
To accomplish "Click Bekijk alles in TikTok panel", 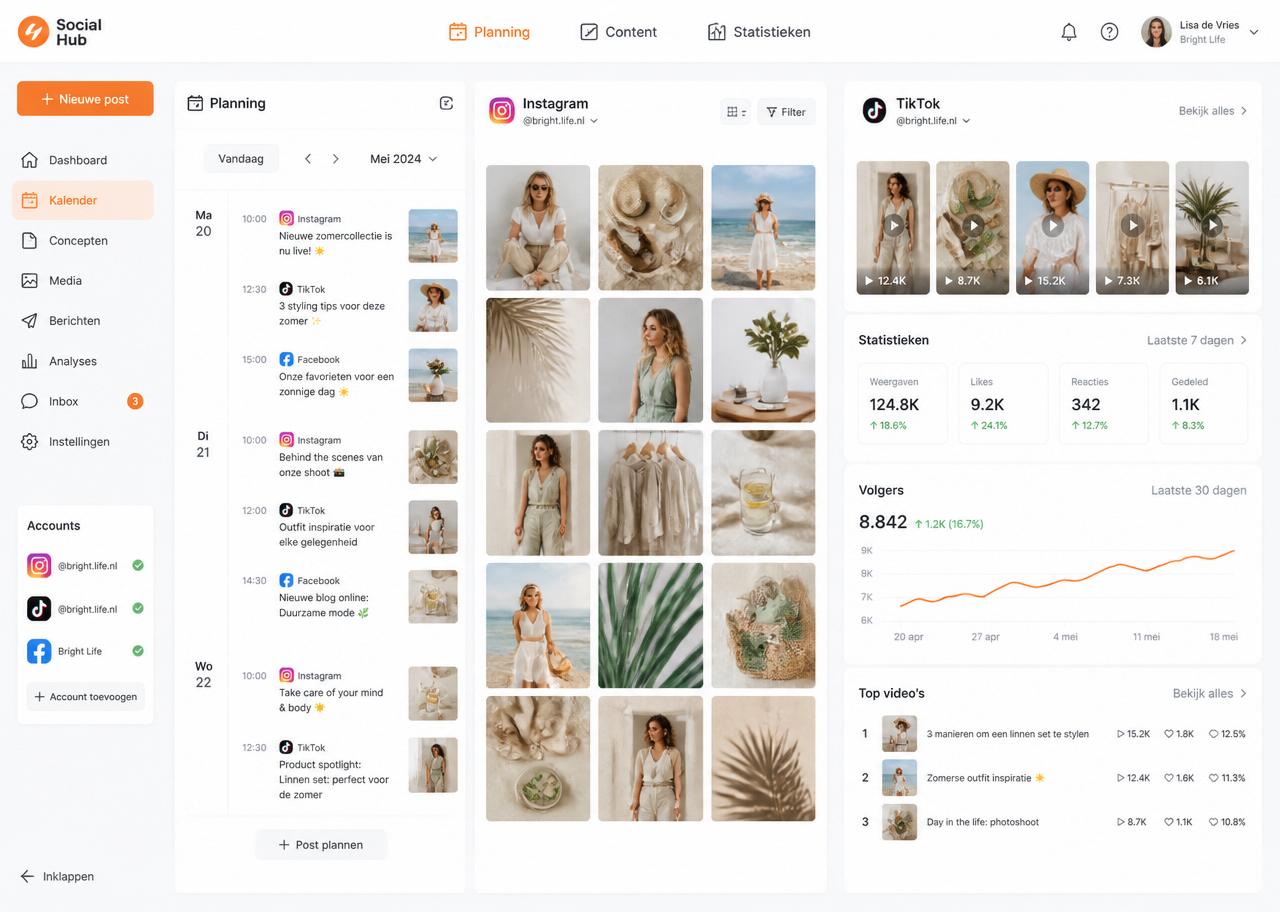I will (x=1213, y=111).
